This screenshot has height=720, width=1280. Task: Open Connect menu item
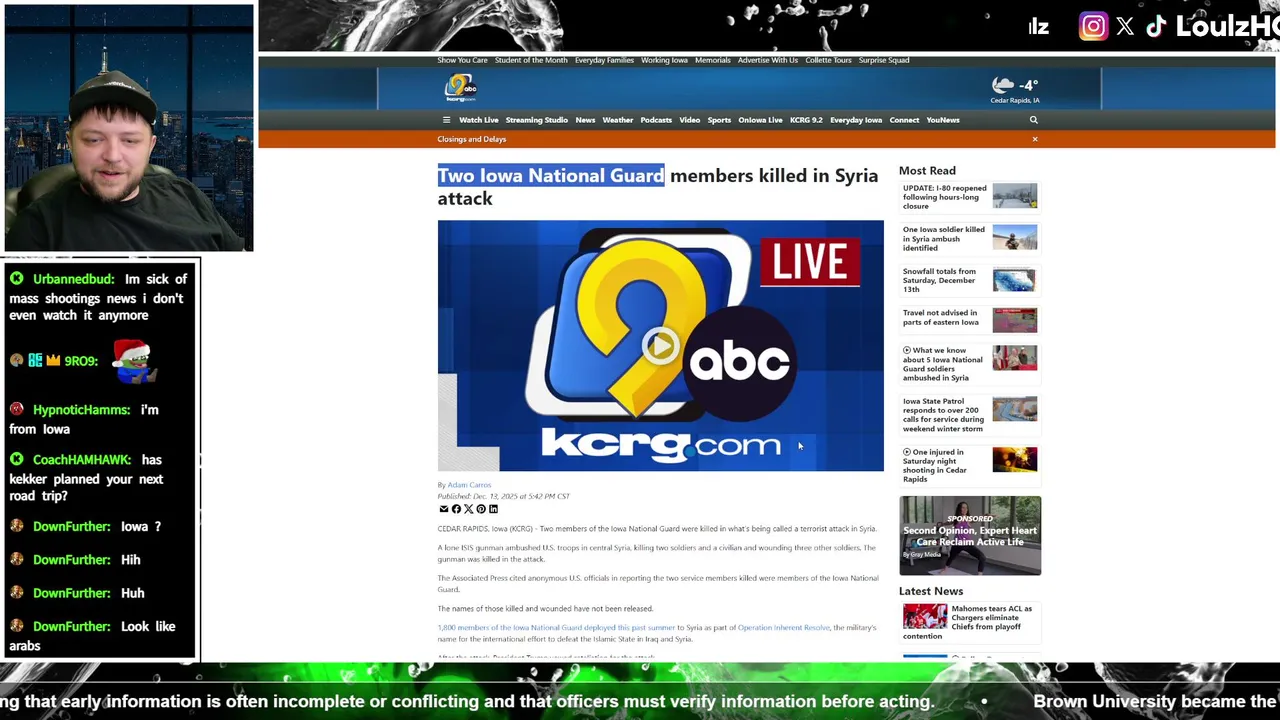point(904,120)
